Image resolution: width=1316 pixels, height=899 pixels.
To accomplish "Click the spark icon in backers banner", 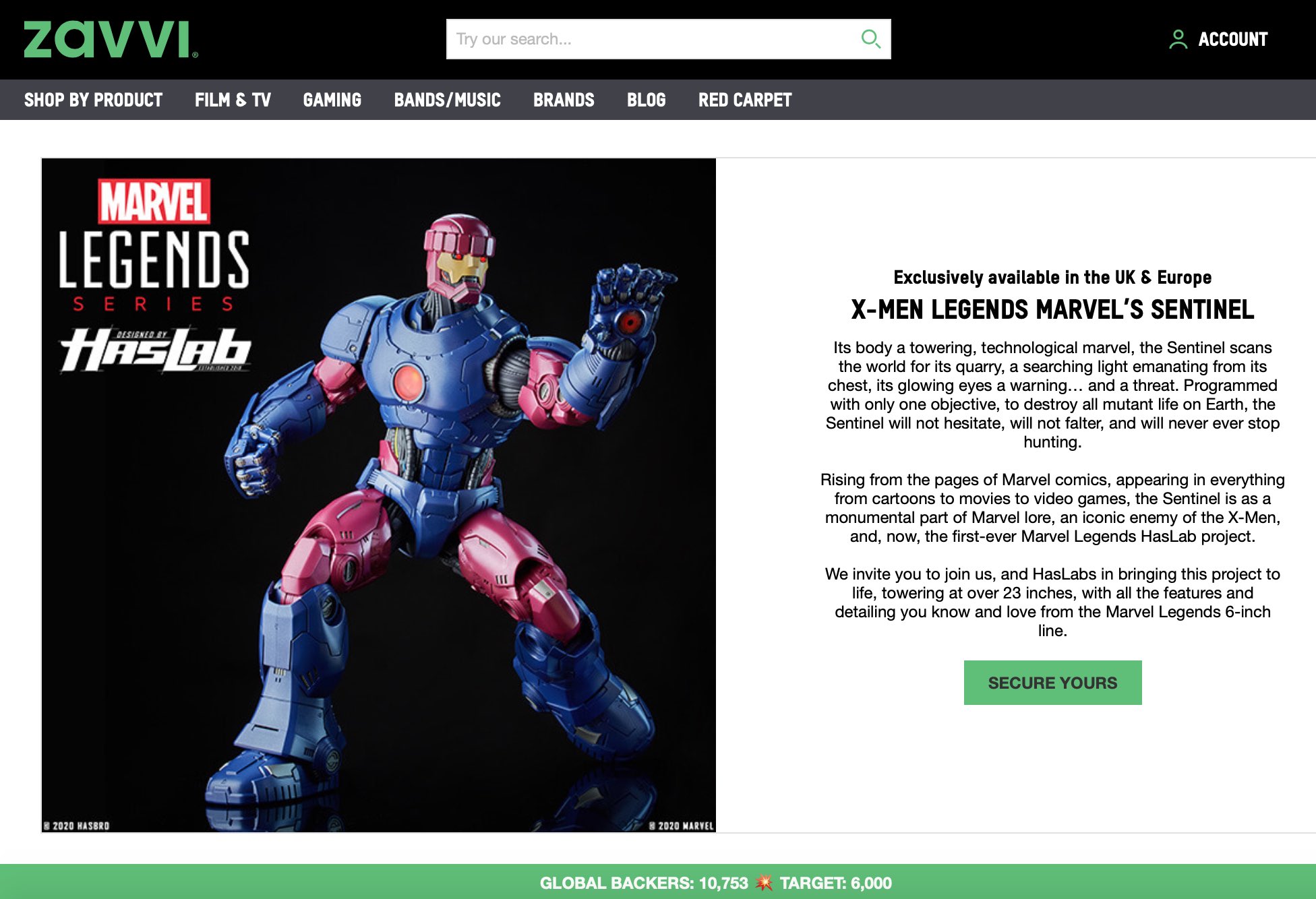I will [764, 883].
